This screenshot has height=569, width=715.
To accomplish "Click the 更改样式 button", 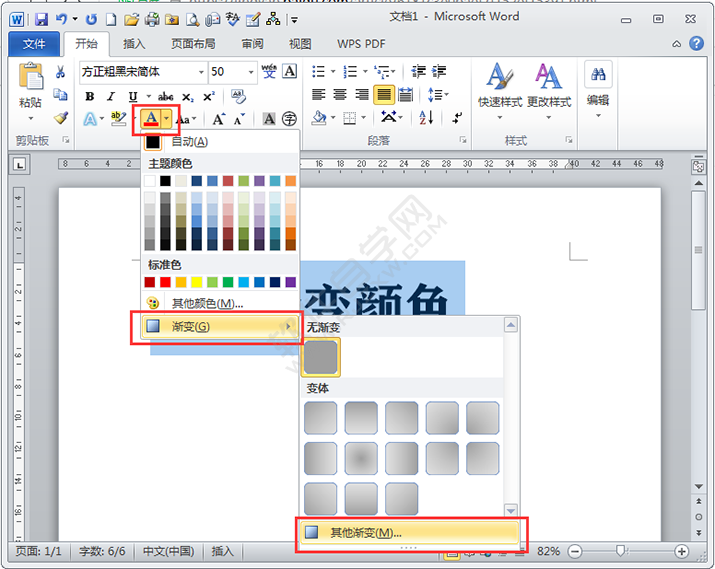I will [x=549, y=91].
